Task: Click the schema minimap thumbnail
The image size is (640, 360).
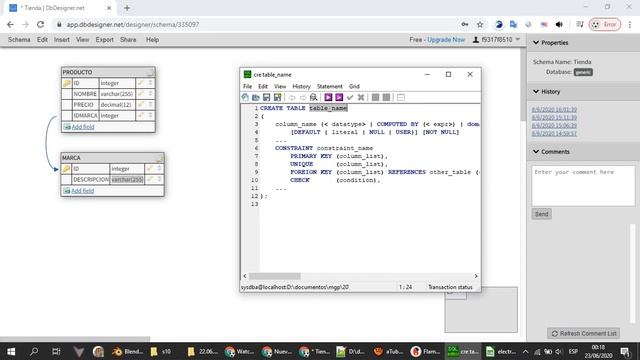Action: point(481,309)
